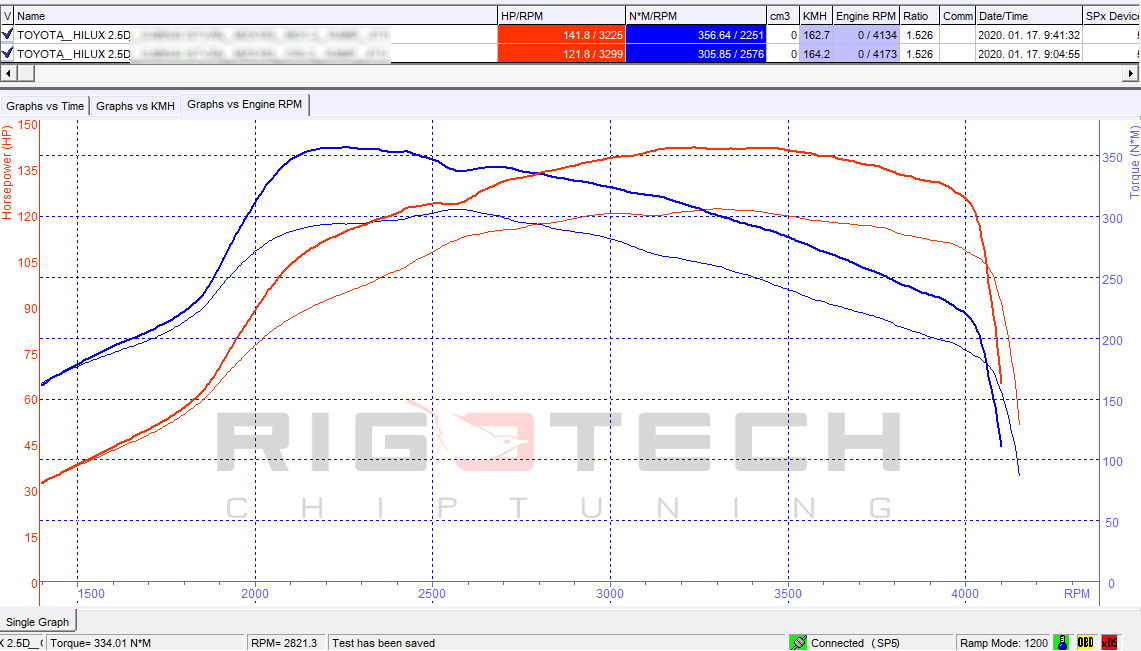This screenshot has height=651, width=1141.
Task: Click the Horsepower (HP) axis label
Action: coord(7,172)
